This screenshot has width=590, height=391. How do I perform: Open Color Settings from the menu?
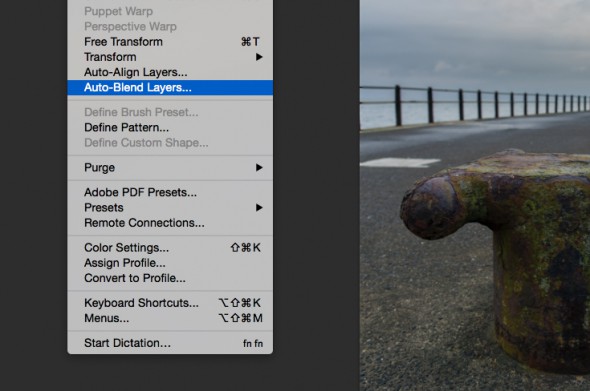(170, 248)
